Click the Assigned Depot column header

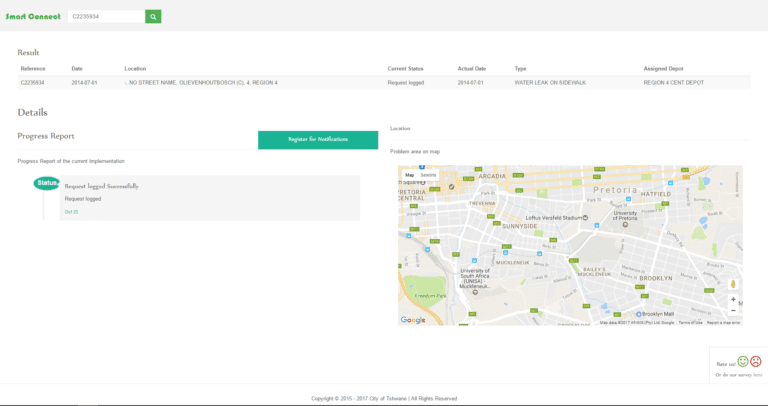(663, 69)
